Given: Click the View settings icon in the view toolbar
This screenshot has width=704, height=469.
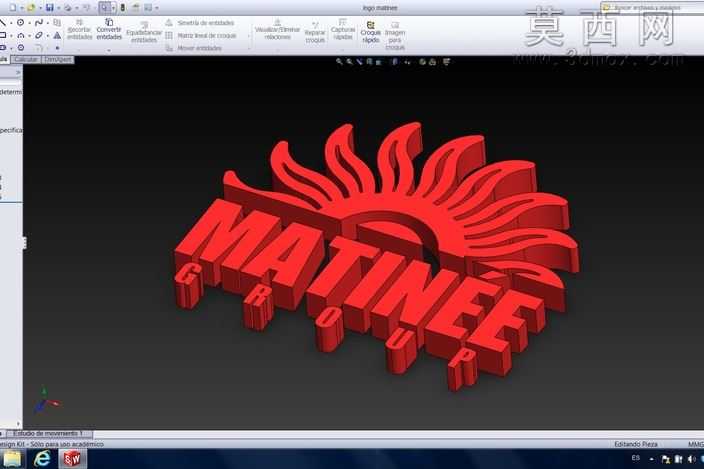Looking at the screenshot, I should pos(447,62).
